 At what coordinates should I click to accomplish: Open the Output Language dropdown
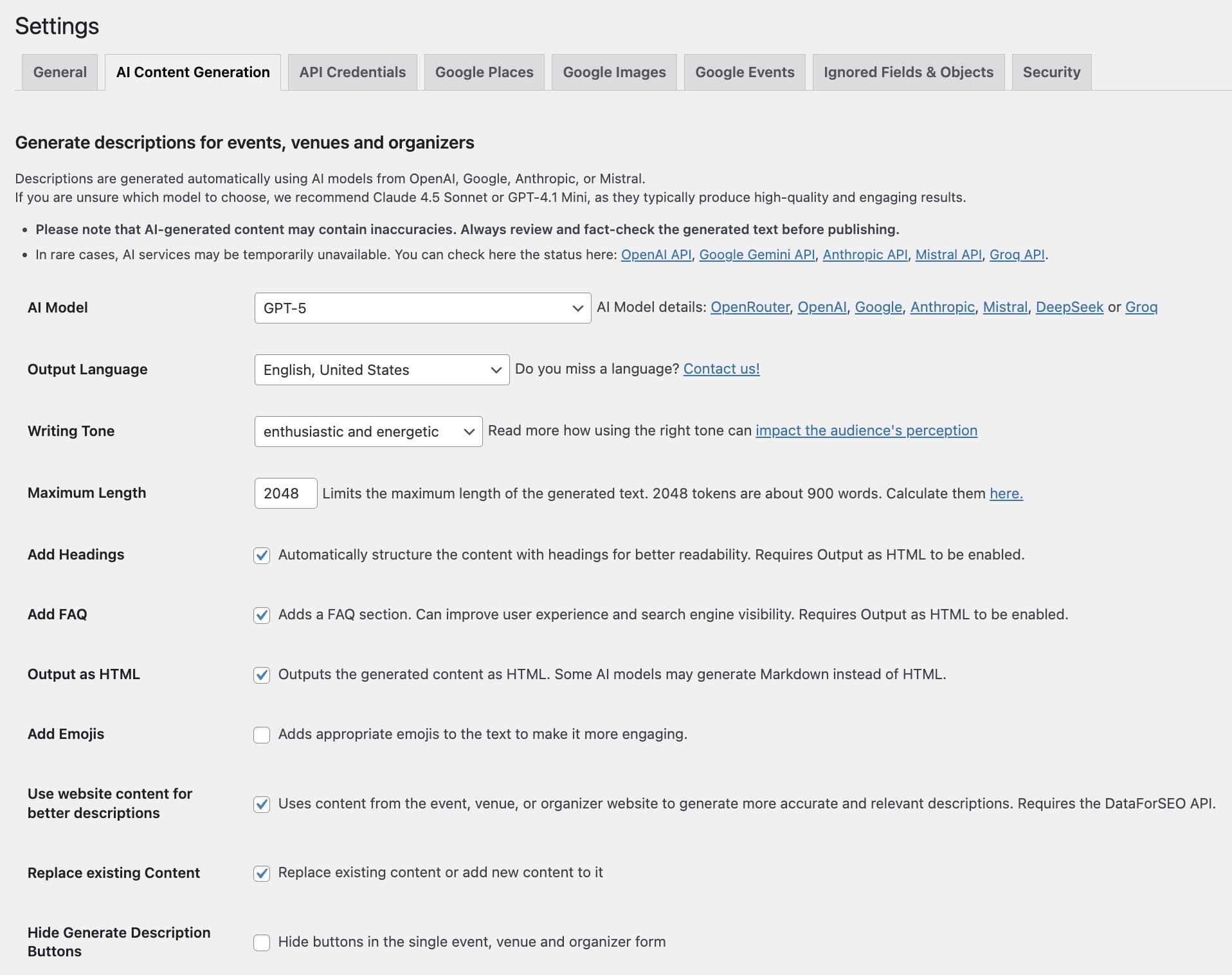[x=381, y=369]
